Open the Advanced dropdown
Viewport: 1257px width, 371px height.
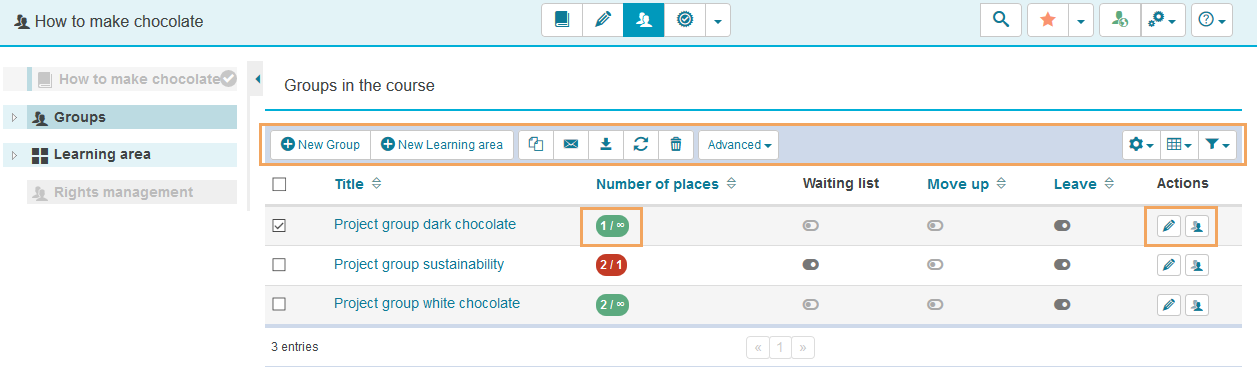click(739, 145)
